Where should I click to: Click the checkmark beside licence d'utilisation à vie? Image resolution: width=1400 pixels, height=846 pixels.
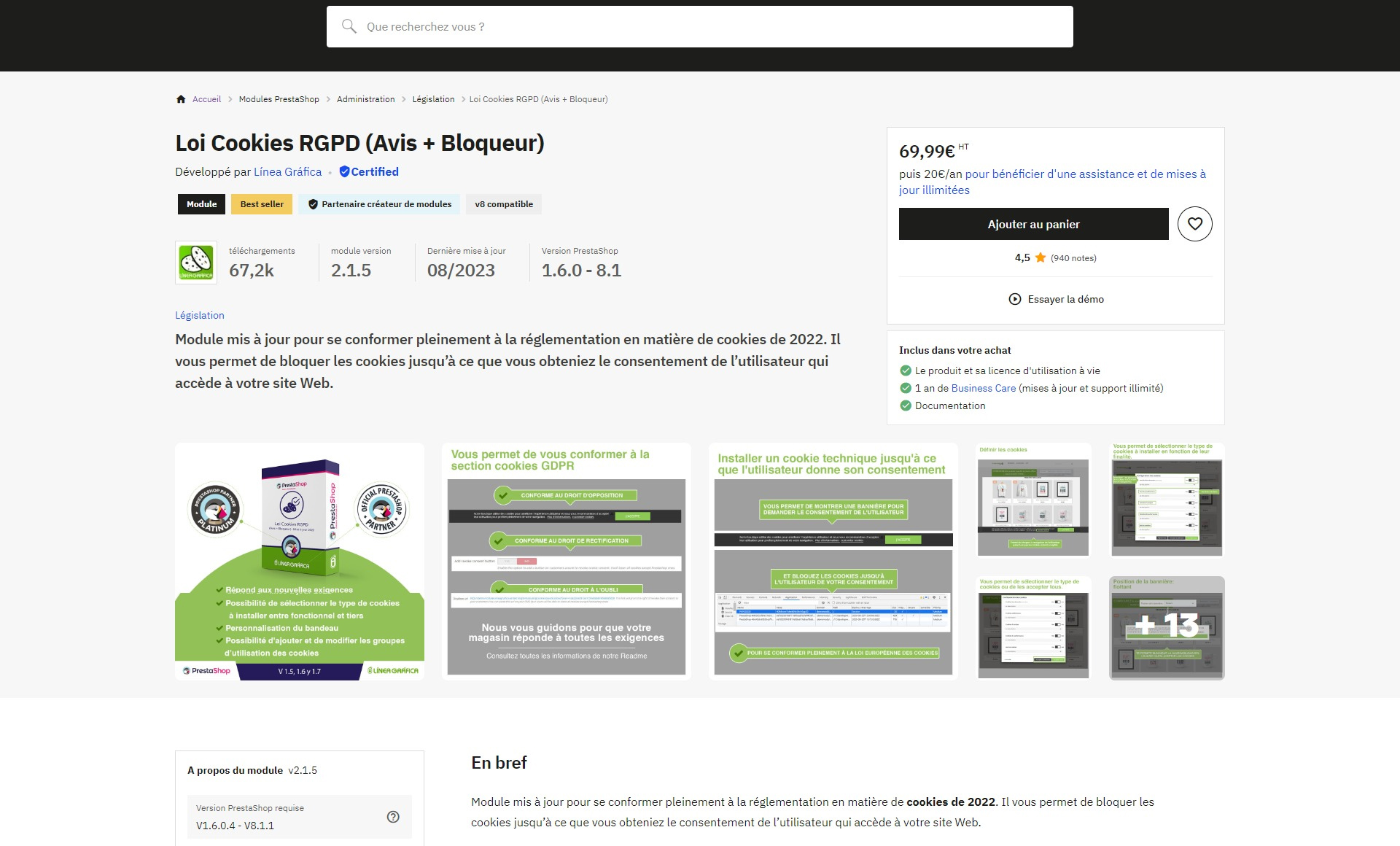906,370
